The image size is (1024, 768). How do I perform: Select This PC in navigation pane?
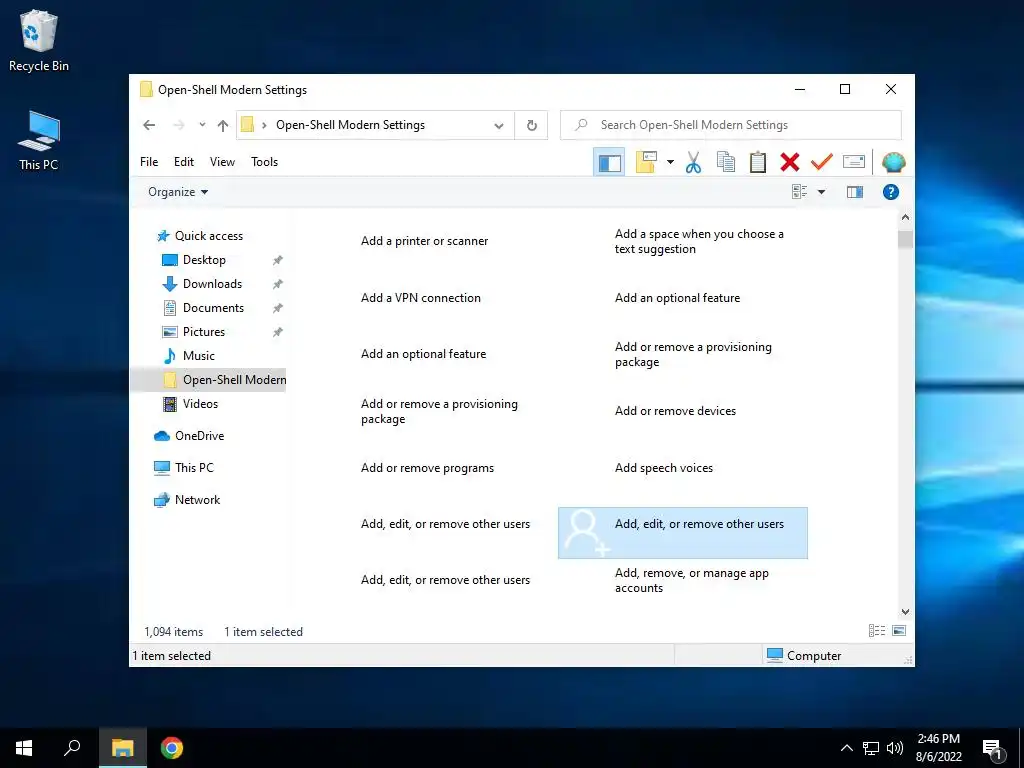pos(194,468)
